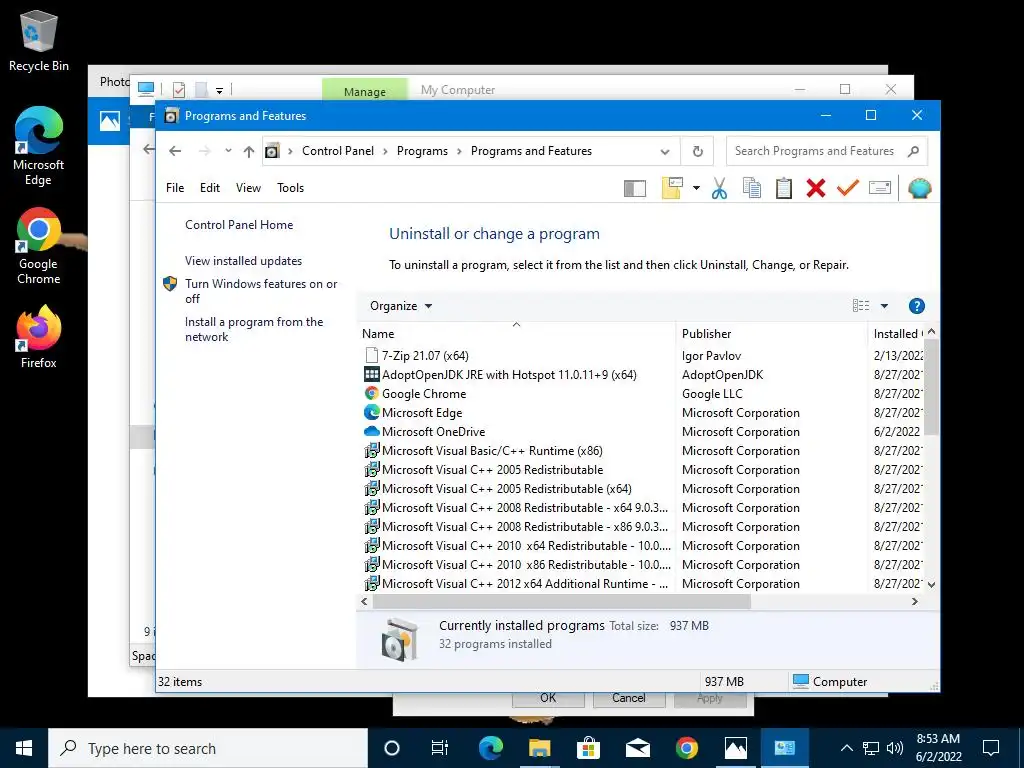Click Turn Windows features on or off
This screenshot has height=768, width=1024.
tap(261, 291)
